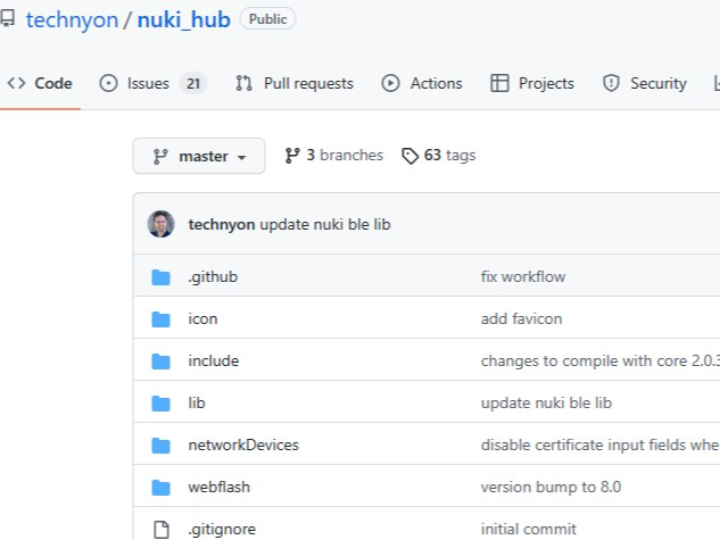
Task: Open the master branch dropdown
Action: tap(199, 156)
